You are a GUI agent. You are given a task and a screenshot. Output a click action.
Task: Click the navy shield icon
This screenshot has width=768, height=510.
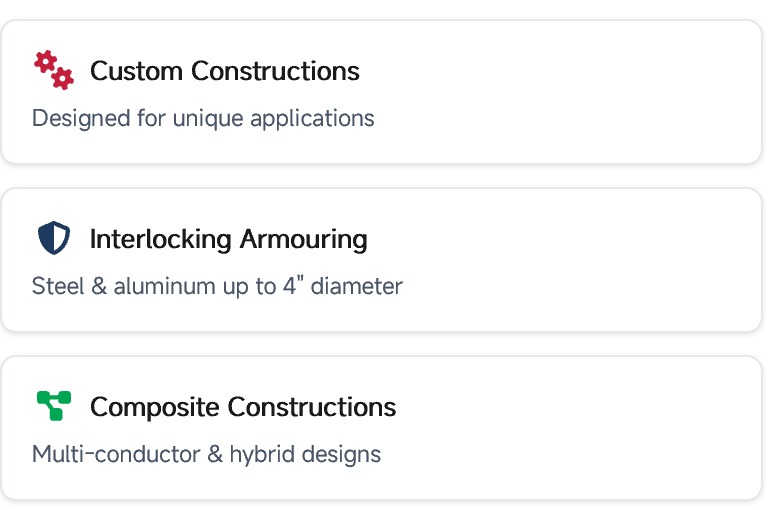[54, 238]
